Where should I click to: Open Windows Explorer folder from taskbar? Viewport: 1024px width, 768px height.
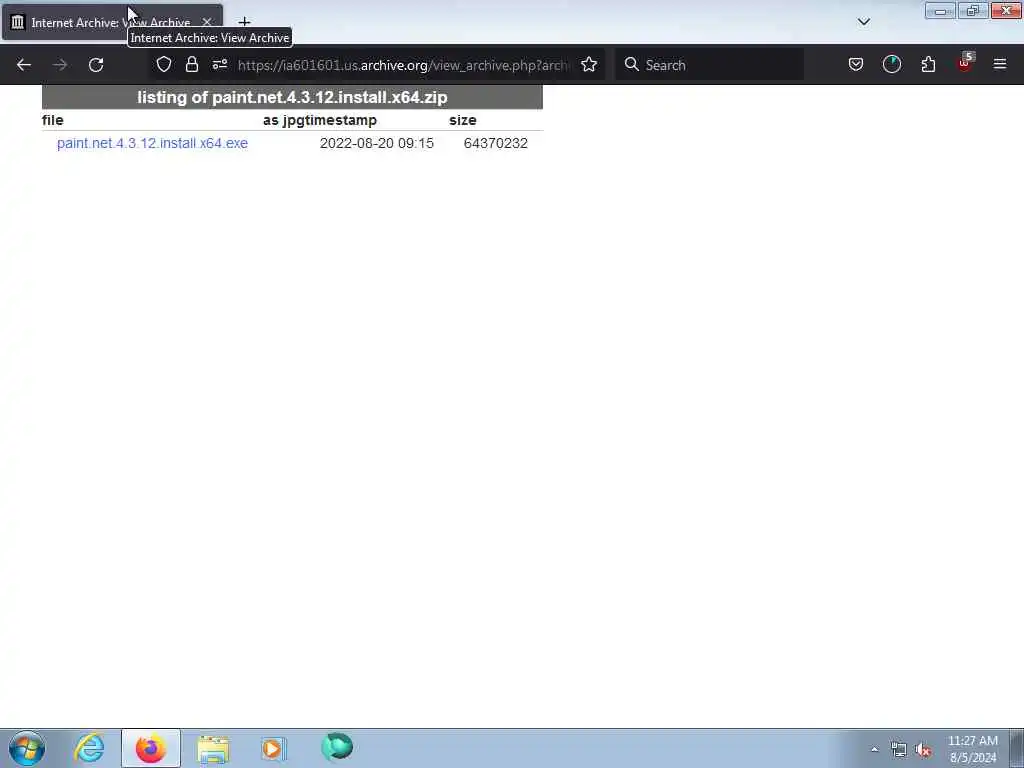pos(213,748)
